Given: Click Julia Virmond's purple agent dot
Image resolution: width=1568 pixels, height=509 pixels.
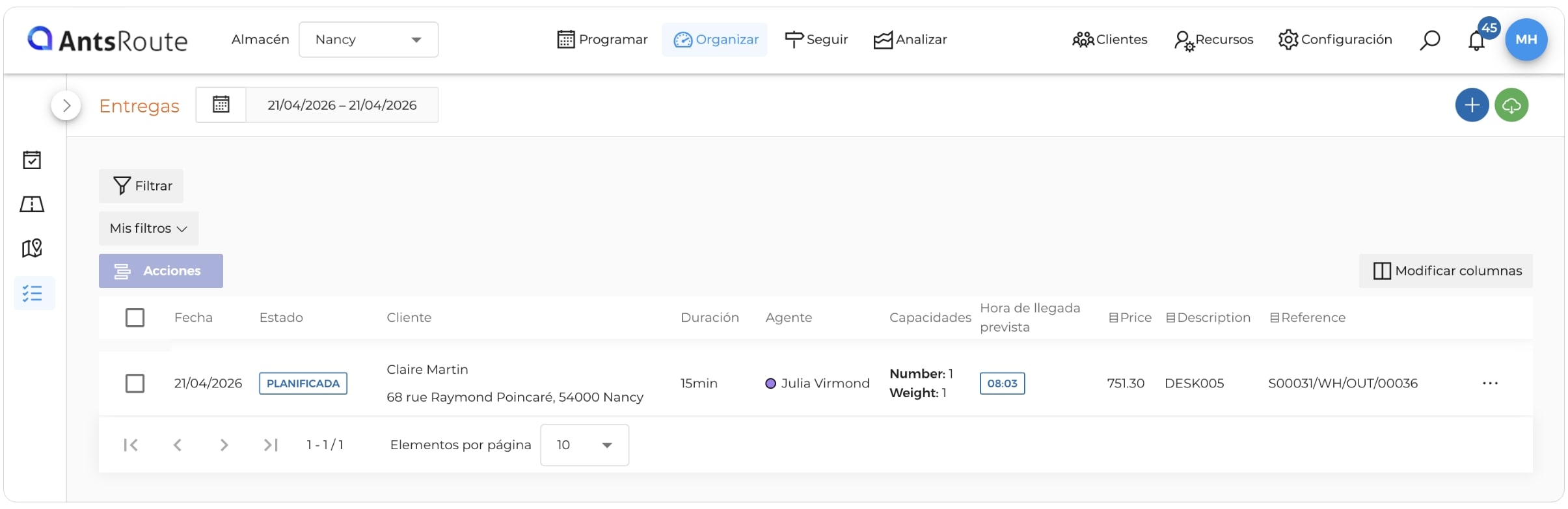Looking at the screenshot, I should pos(771,384).
